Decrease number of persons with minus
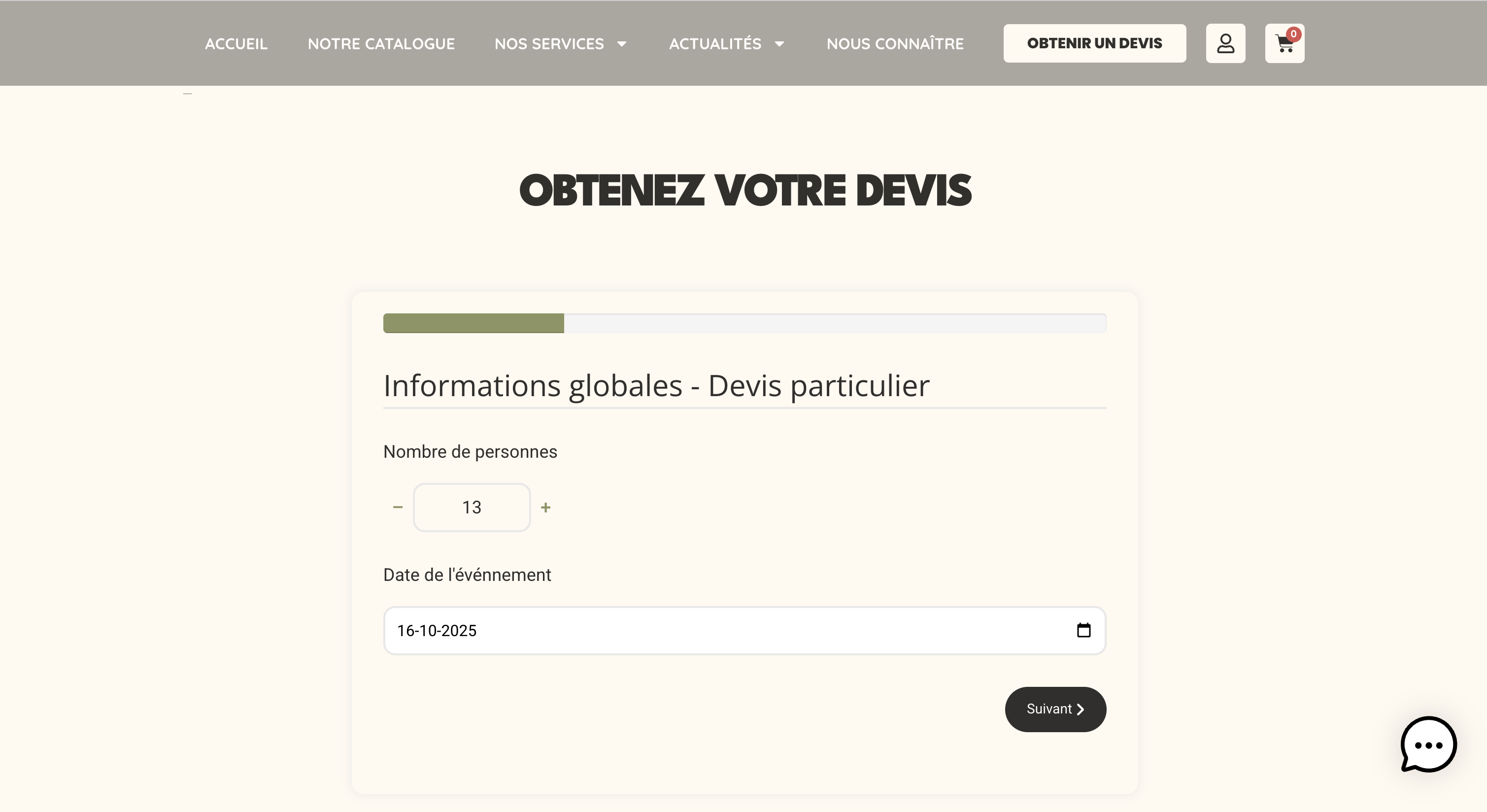The height and width of the screenshot is (812, 1487). [398, 507]
